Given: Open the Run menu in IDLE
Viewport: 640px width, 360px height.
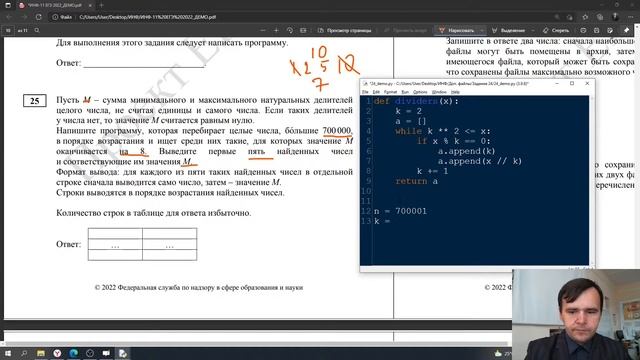Looking at the screenshot, I should tap(405, 92).
